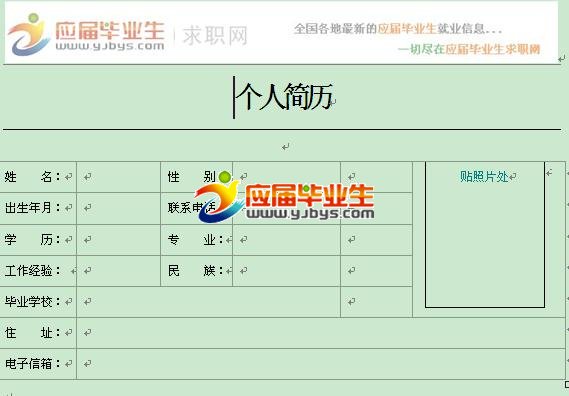
Task: Click the empty cell next to 电子信箱
Action: (321, 364)
